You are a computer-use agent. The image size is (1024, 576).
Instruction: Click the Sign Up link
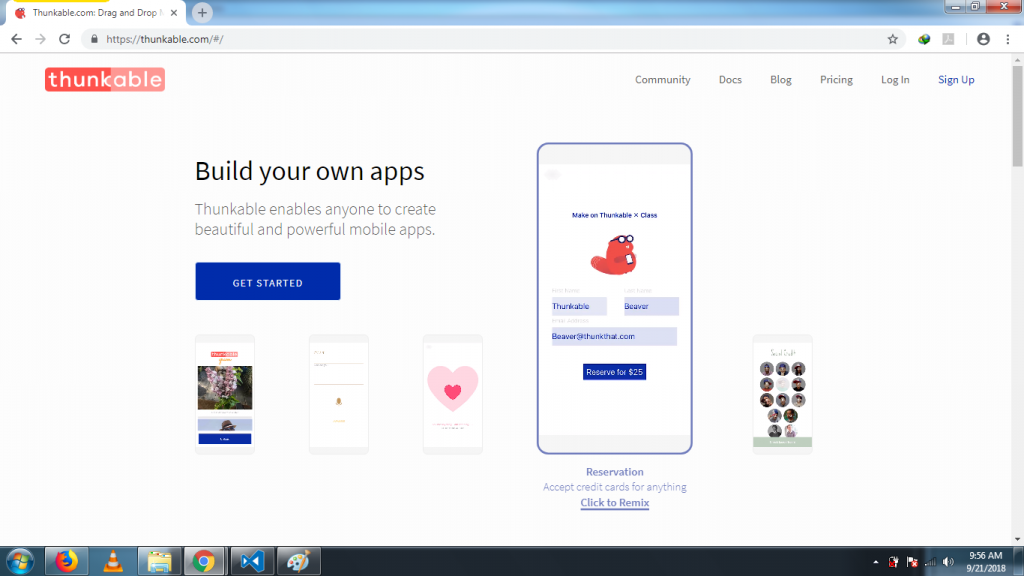[x=956, y=80]
